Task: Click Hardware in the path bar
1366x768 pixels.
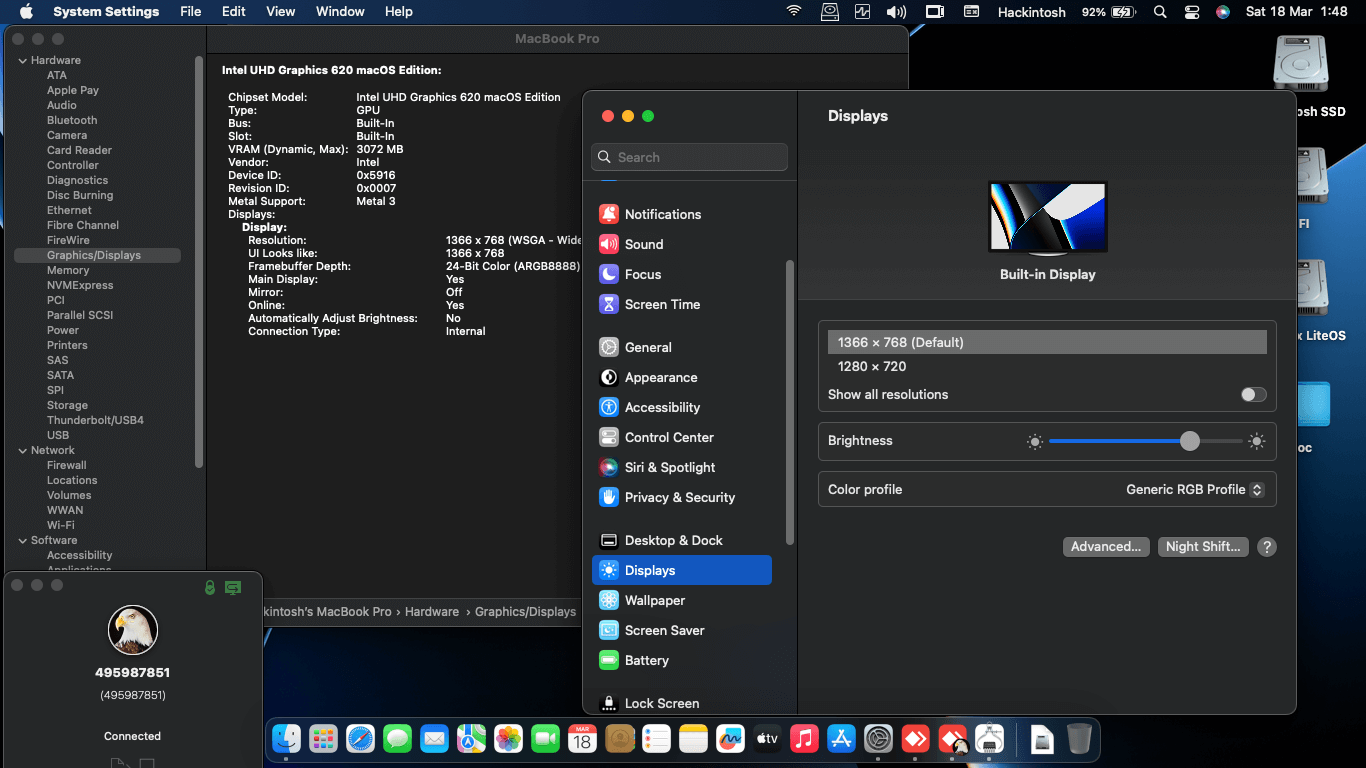Action: pos(432,611)
